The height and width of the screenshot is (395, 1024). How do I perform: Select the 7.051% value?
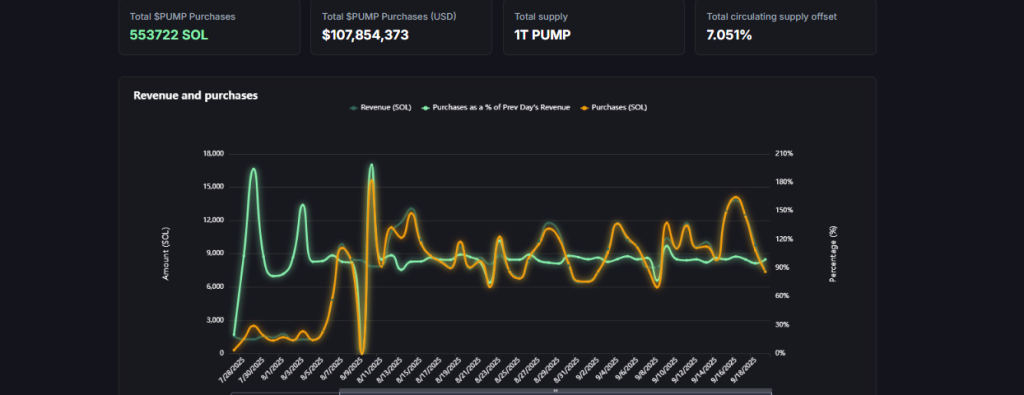pyautogui.click(x=729, y=35)
